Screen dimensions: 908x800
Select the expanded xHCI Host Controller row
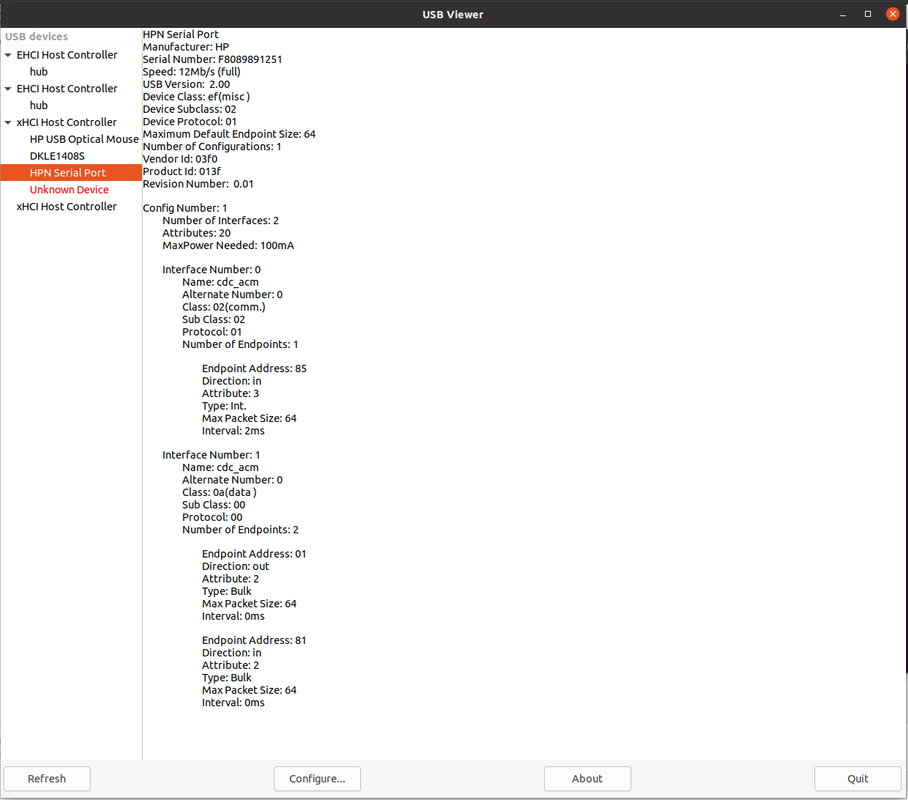click(71, 122)
